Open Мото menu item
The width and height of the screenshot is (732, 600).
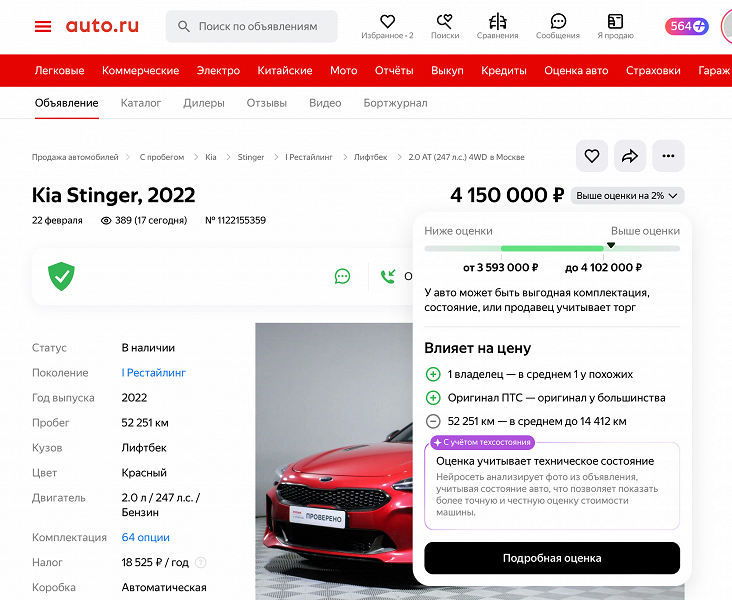click(344, 71)
